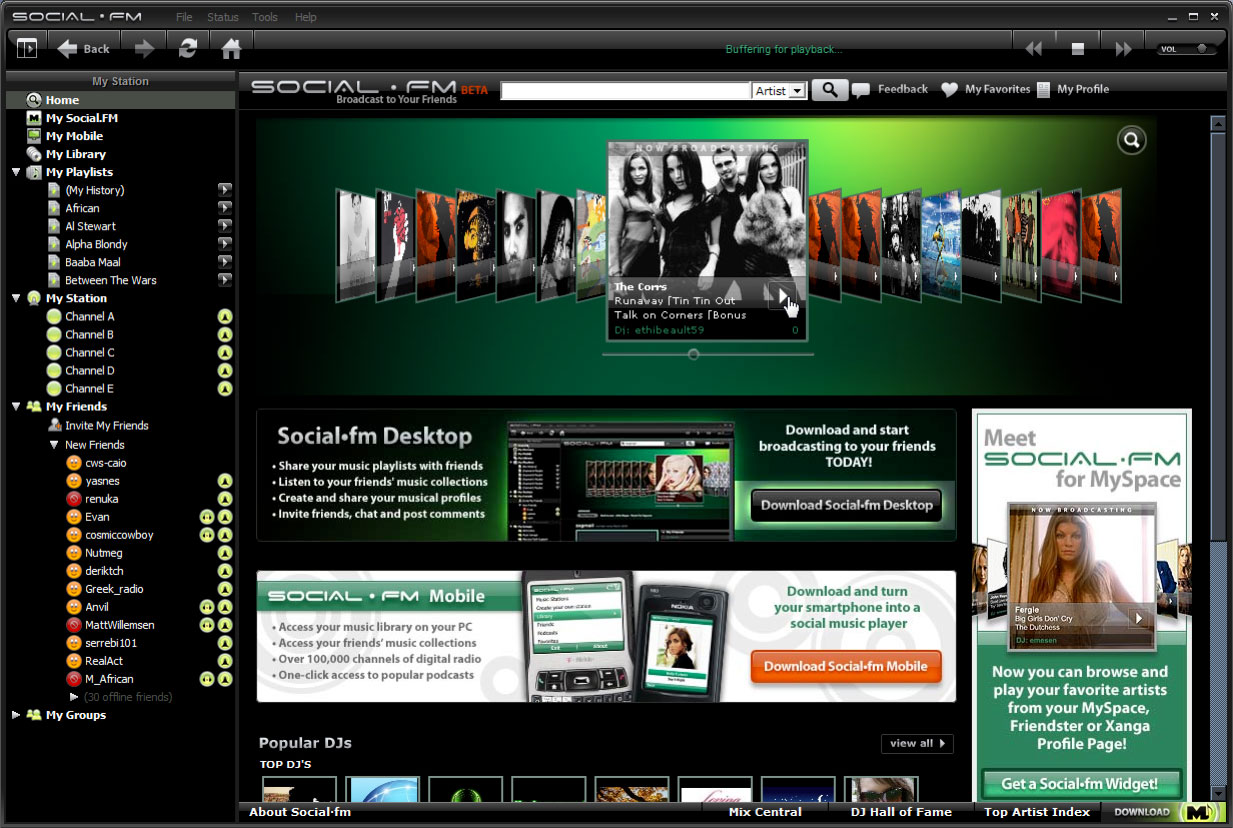Skip to previous track with rewind button
Viewport: 1233px width, 828px height.
tap(1034, 48)
